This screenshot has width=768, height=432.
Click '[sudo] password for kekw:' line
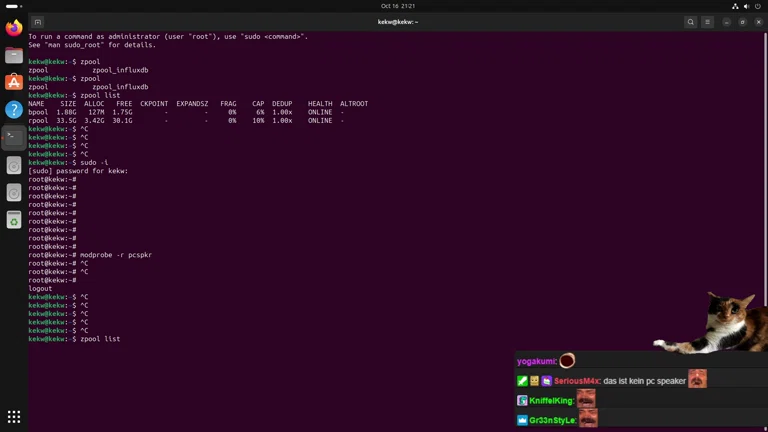click(x=78, y=171)
